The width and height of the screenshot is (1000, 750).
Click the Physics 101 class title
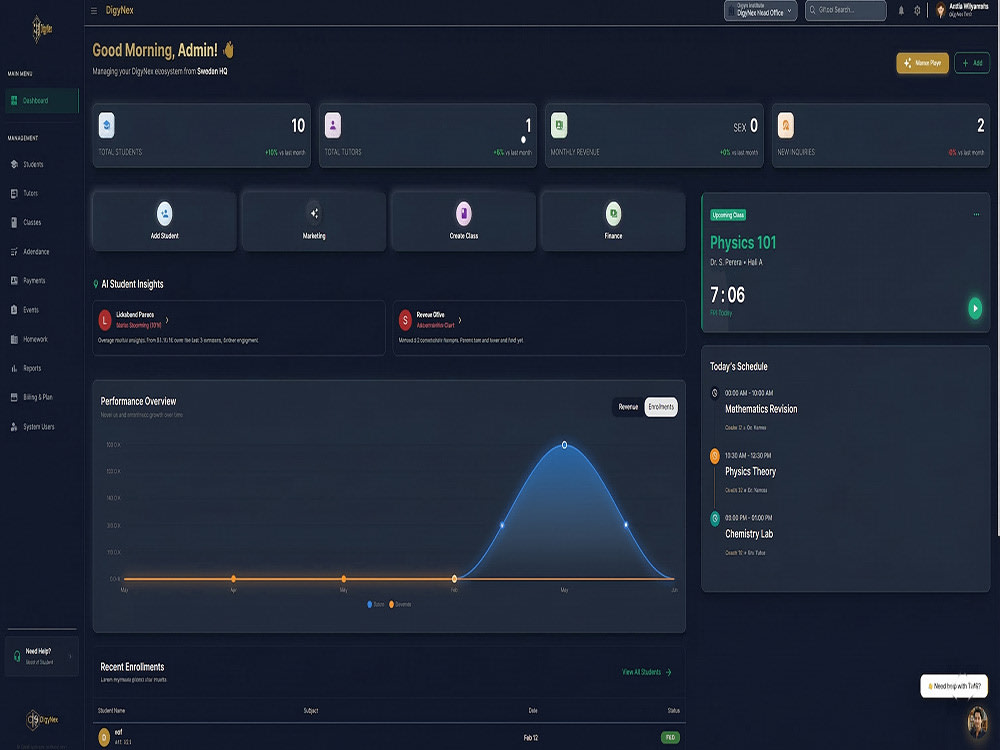click(x=743, y=243)
